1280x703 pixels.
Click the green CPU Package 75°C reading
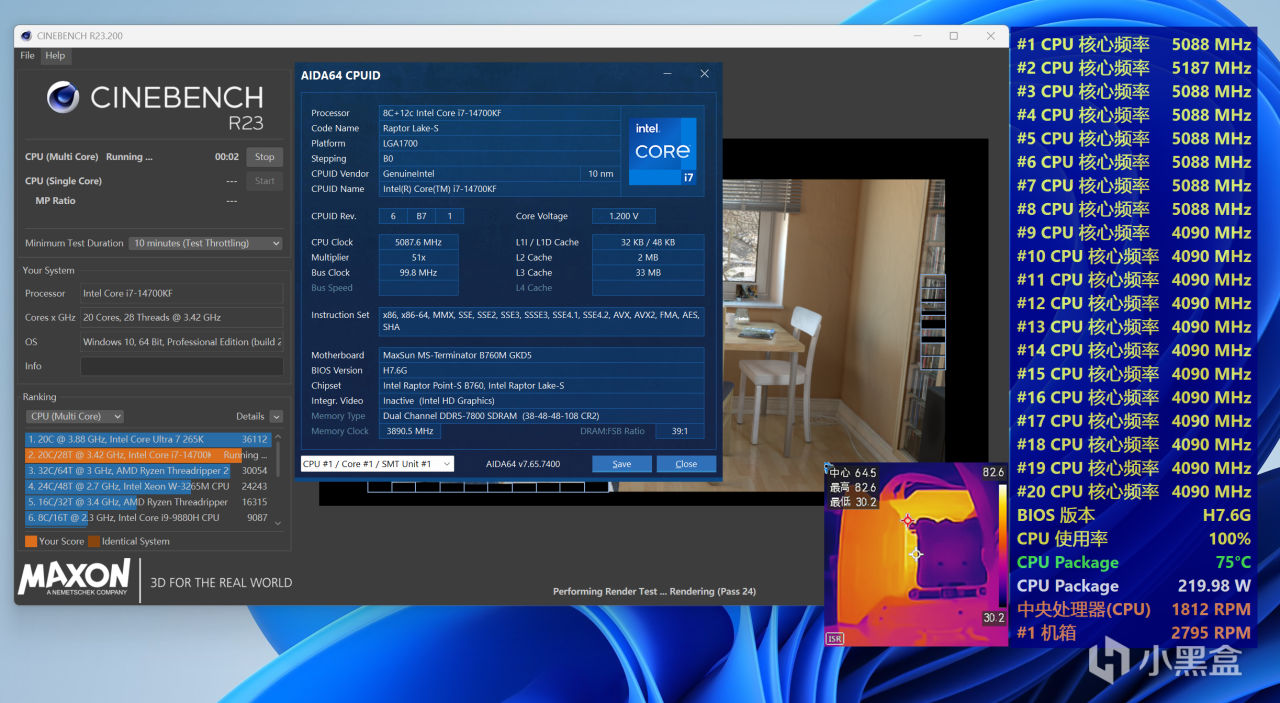(x=1134, y=562)
